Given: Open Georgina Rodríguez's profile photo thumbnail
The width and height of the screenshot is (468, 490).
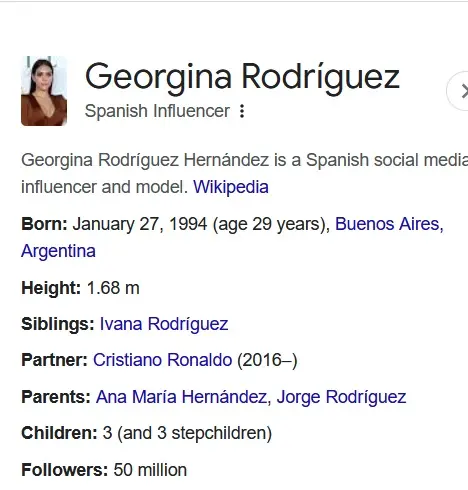Looking at the screenshot, I should [x=44, y=91].
